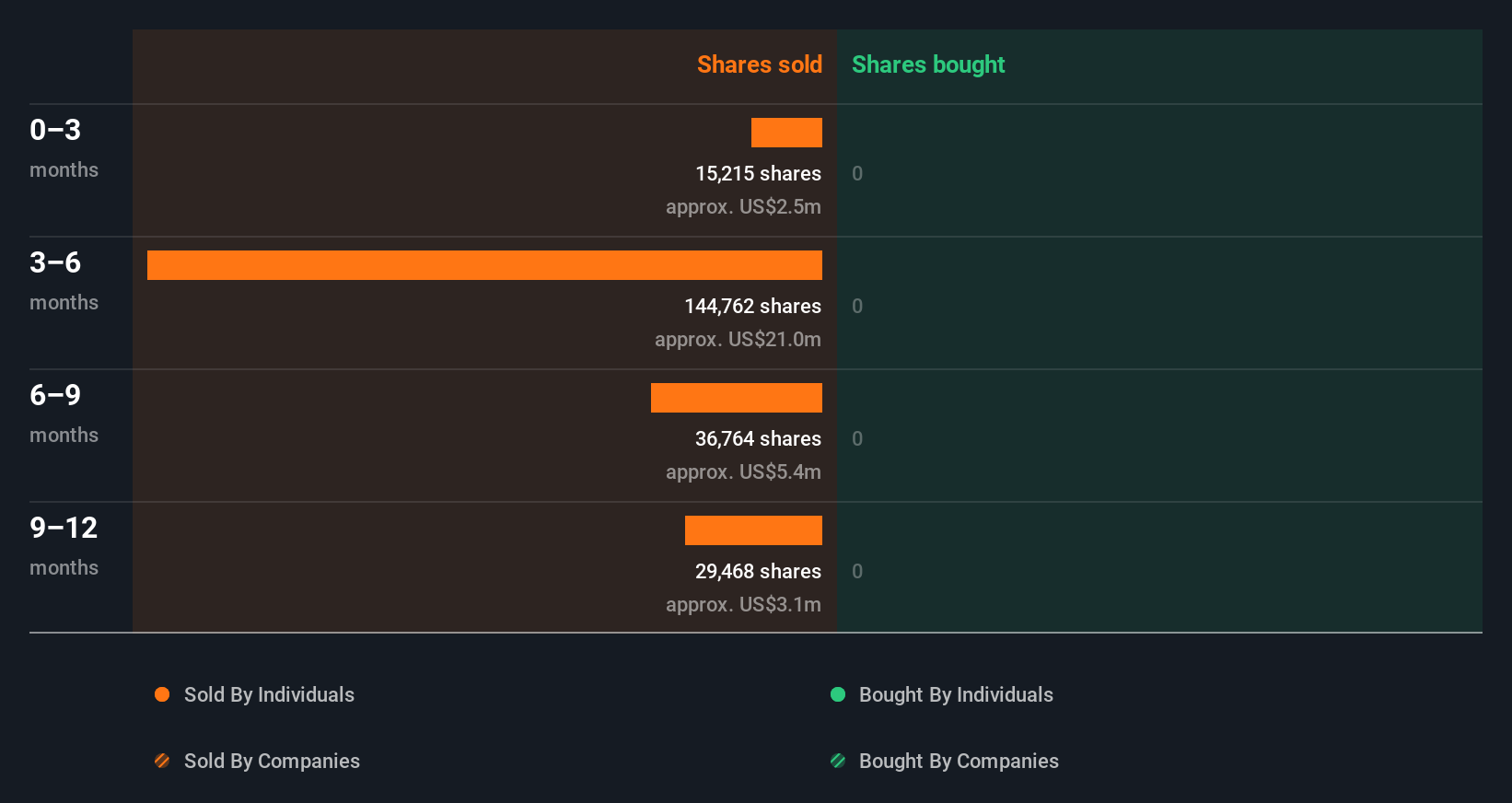The height and width of the screenshot is (803, 1512).
Task: Click the approx. US$5.4m amount
Action: (x=743, y=471)
